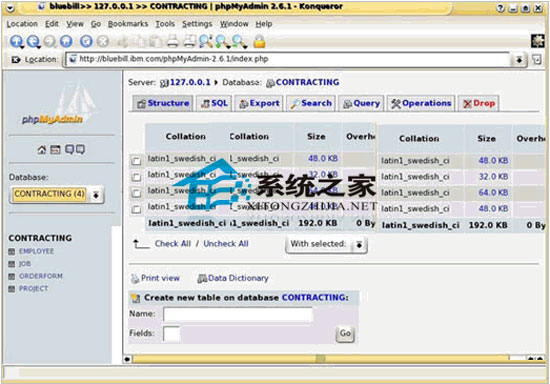Click the greyed Forward navigation icon
The width and height of the screenshot is (550, 384).
(x=49, y=41)
